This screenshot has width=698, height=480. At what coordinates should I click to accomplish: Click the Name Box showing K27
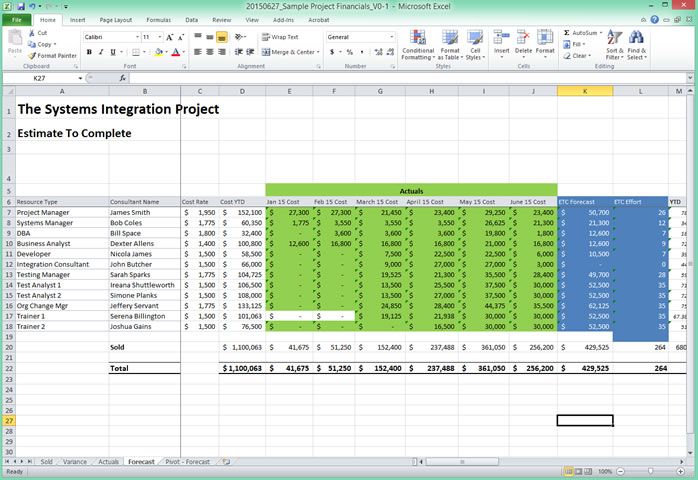40,78
